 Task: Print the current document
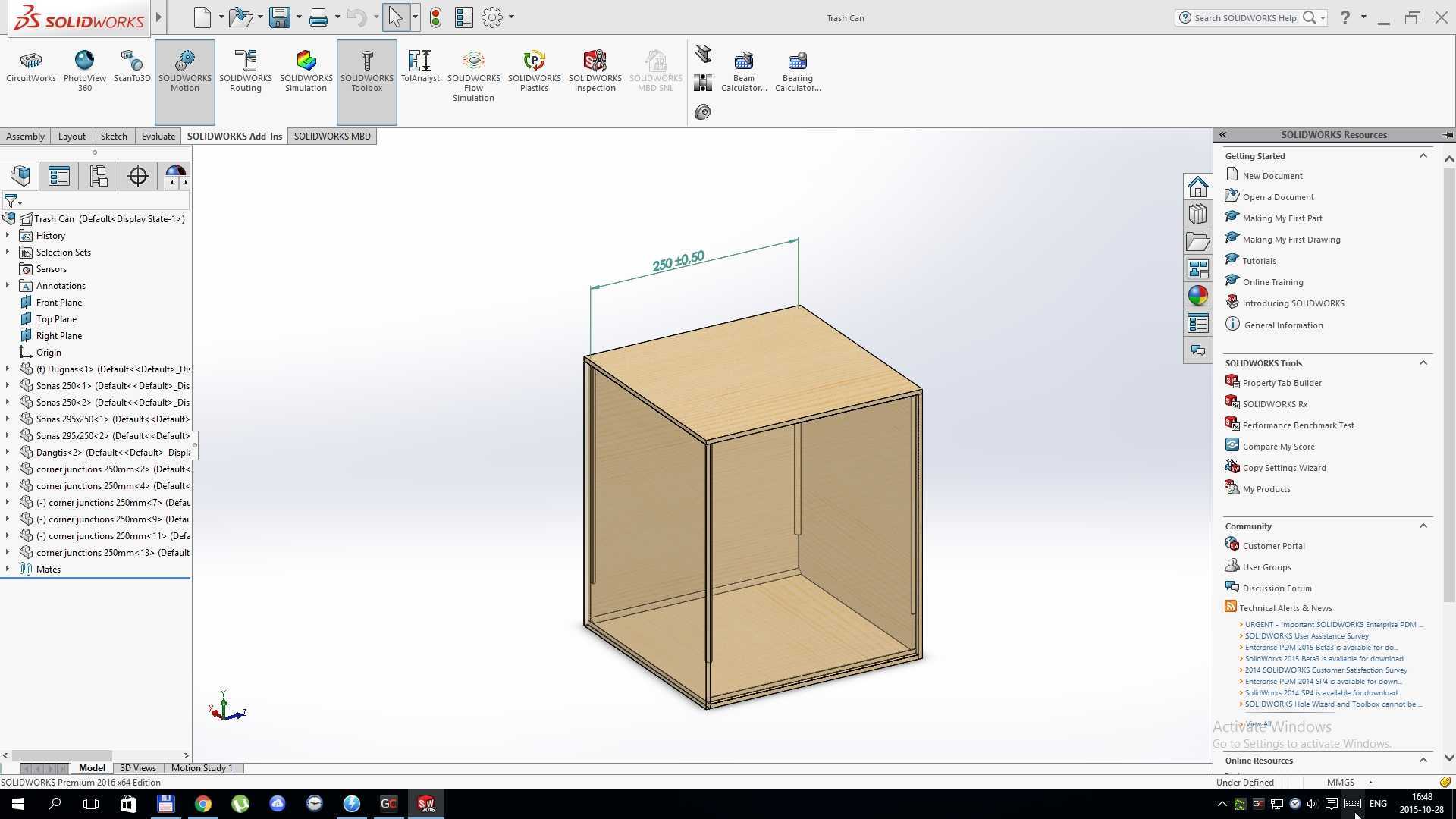[x=318, y=17]
